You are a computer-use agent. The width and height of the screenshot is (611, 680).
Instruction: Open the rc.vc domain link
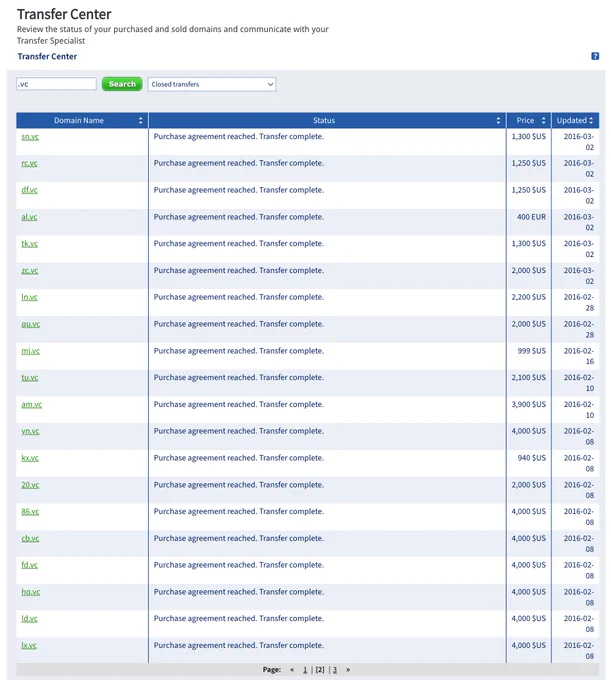point(29,163)
